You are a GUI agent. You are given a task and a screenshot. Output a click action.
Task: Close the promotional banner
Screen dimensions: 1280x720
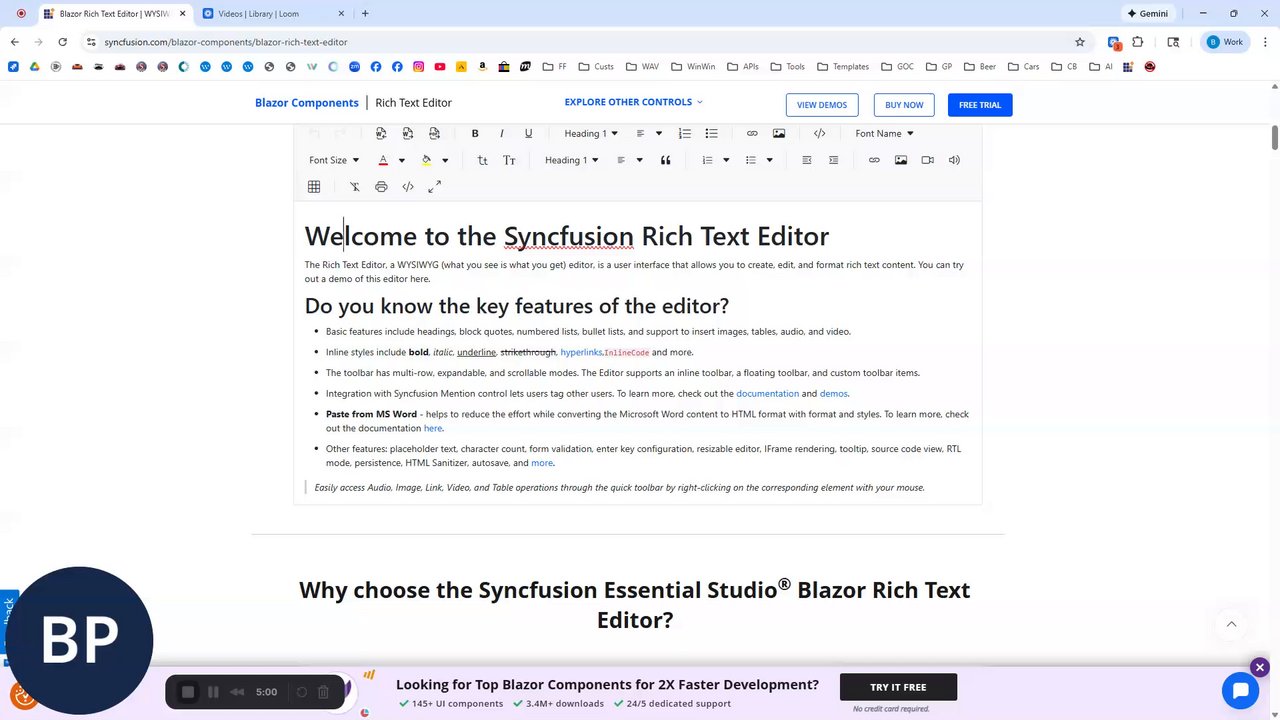coord(1260,667)
